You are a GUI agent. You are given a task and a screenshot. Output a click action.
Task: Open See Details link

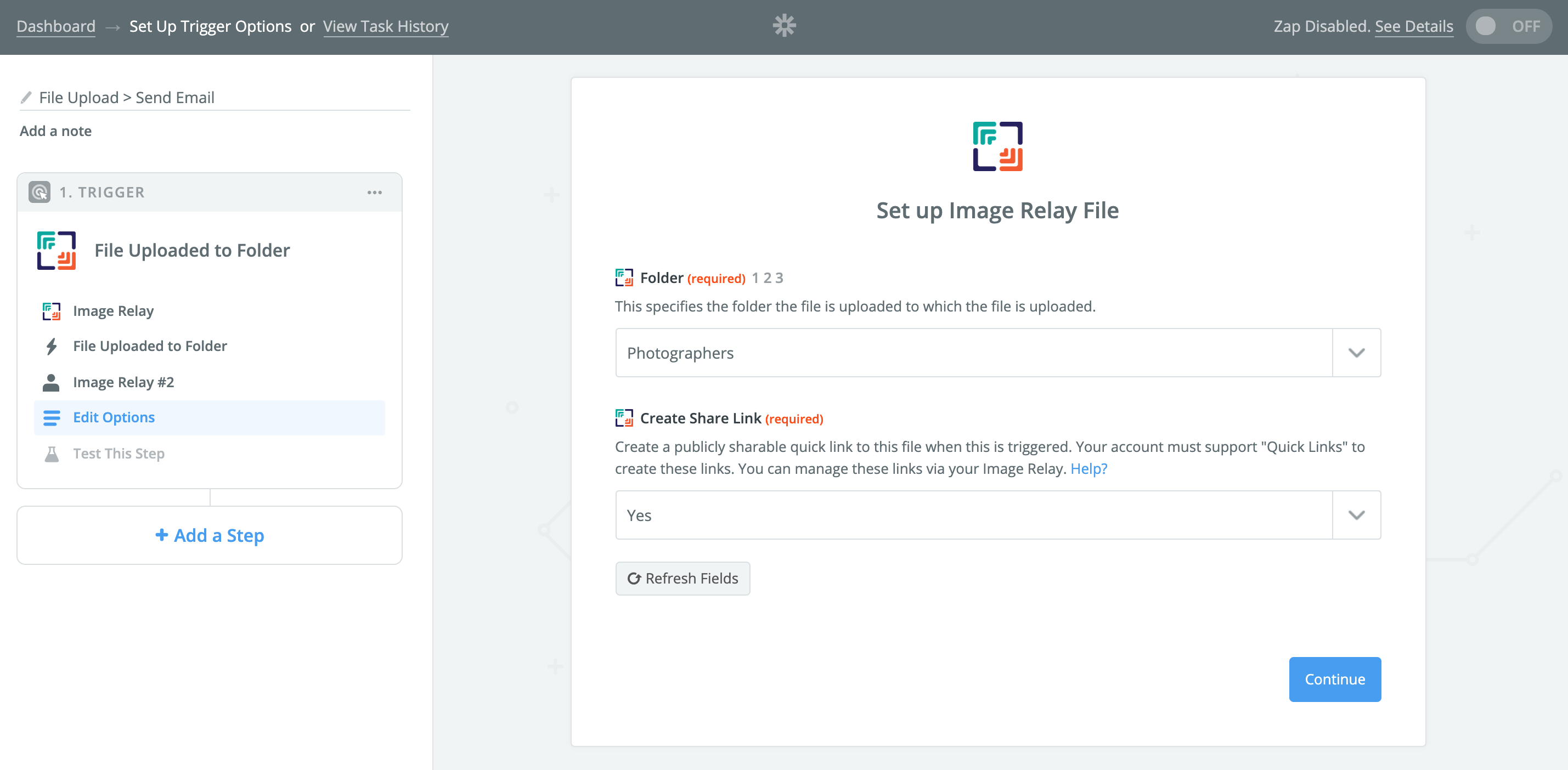pyautogui.click(x=1413, y=26)
